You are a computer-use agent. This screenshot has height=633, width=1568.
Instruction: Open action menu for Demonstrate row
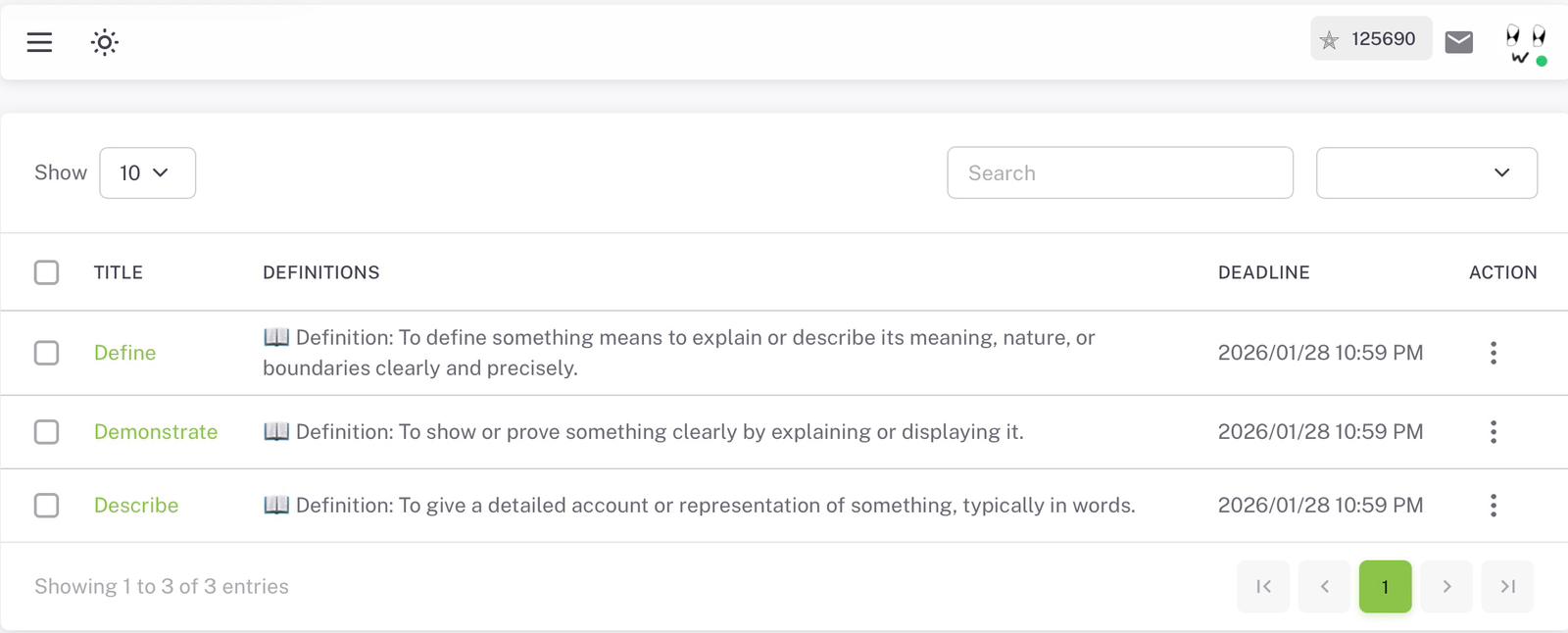(1493, 432)
